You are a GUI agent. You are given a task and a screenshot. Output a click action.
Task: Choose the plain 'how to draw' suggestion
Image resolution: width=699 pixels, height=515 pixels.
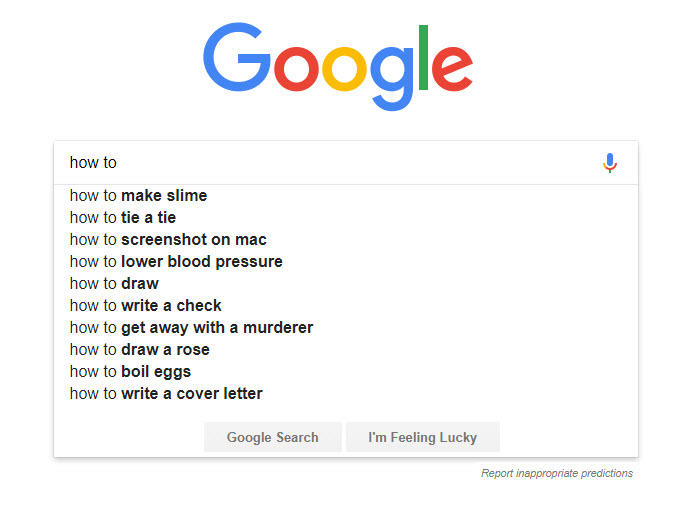tap(113, 284)
